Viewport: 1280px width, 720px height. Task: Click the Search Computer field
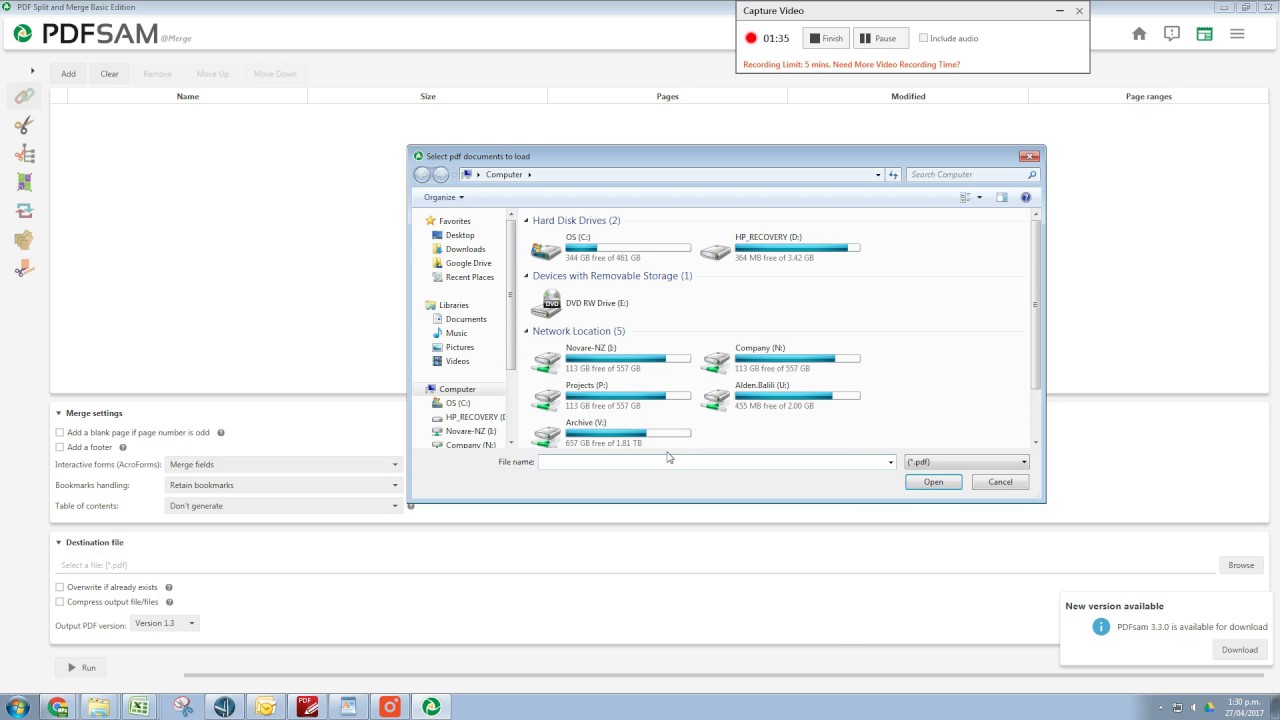(973, 174)
